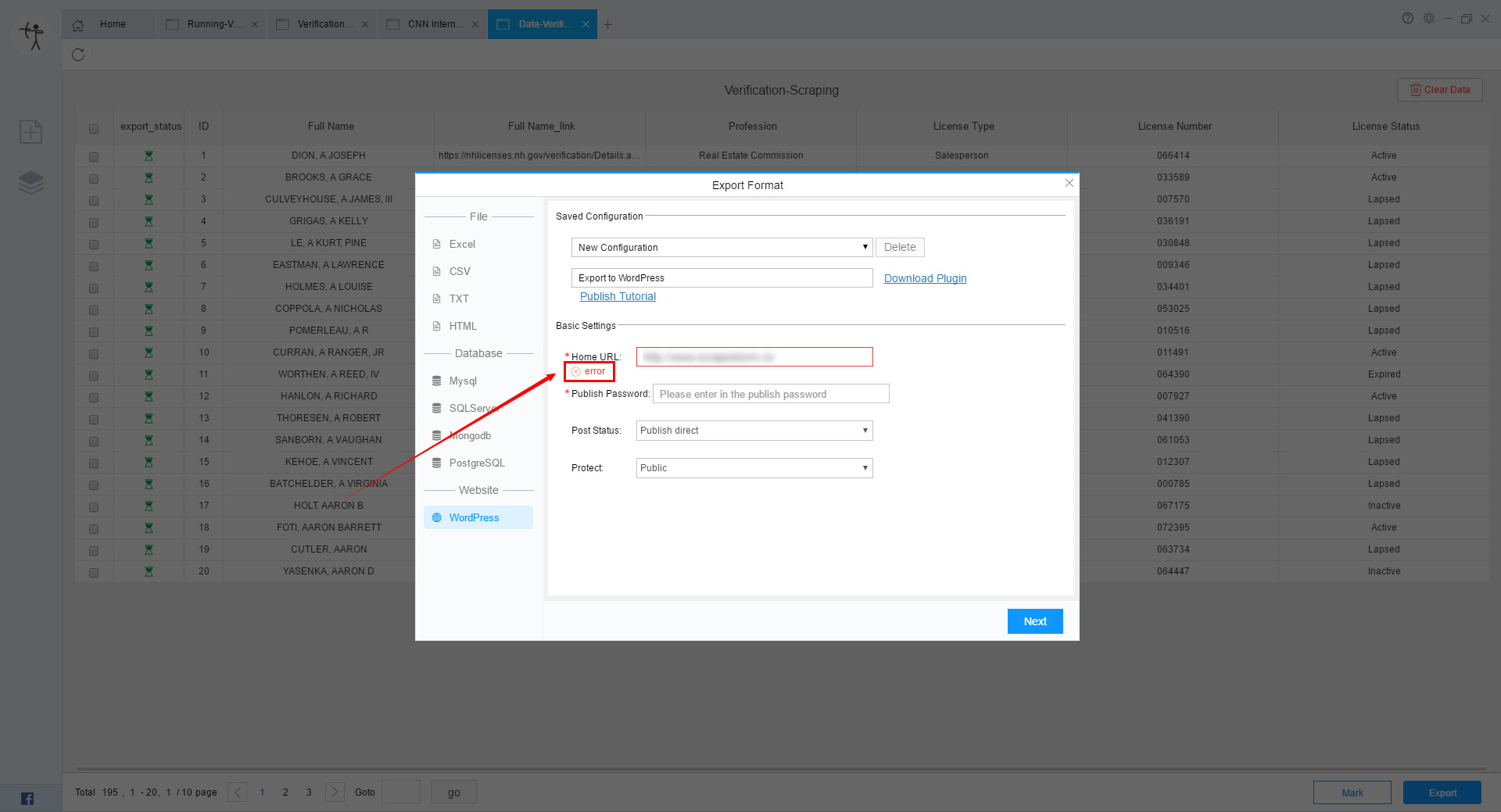Select Mongodb database export option
Viewport: 1501px width, 812px height.
pyautogui.click(x=478, y=435)
